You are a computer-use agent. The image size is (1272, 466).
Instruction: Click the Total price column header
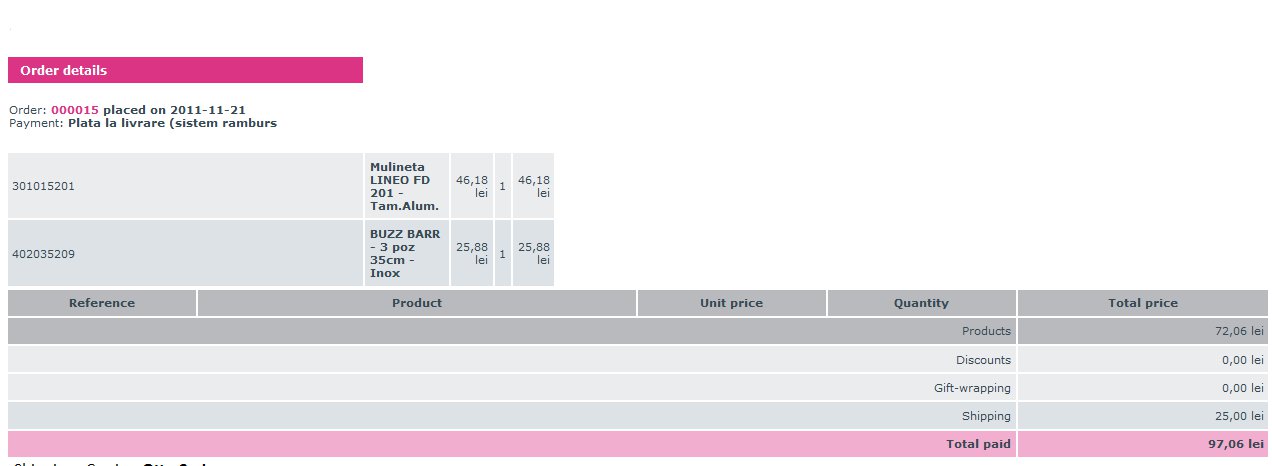1143,303
